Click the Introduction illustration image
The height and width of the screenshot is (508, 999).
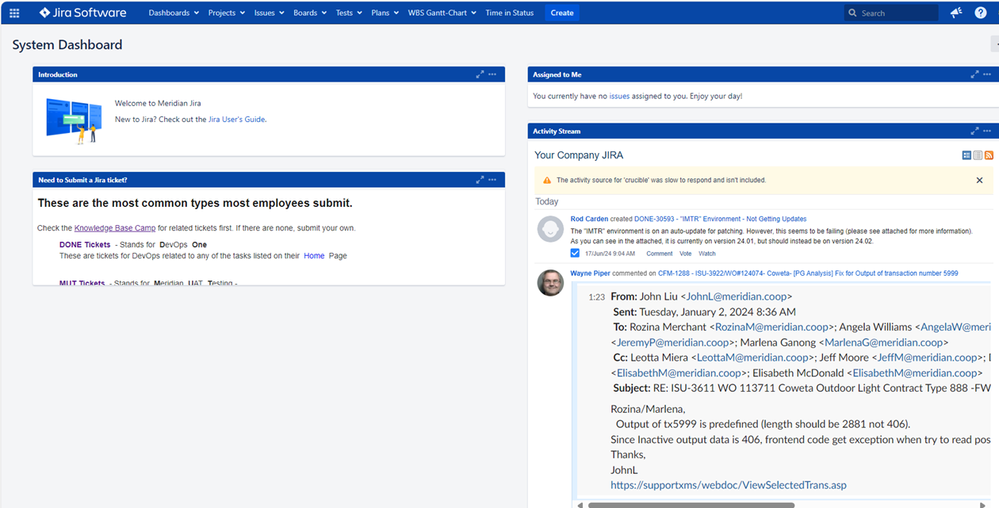pyautogui.click(x=74, y=120)
